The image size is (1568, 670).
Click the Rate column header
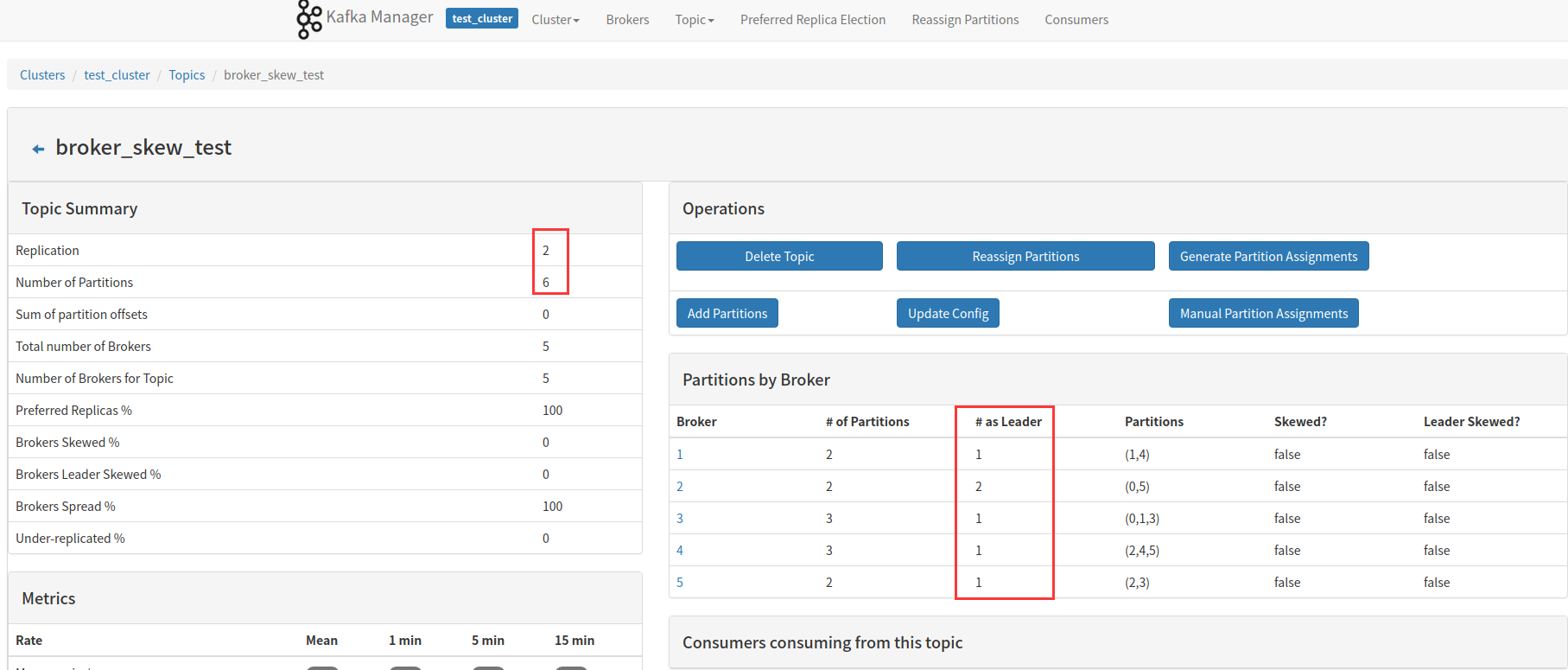pos(29,641)
